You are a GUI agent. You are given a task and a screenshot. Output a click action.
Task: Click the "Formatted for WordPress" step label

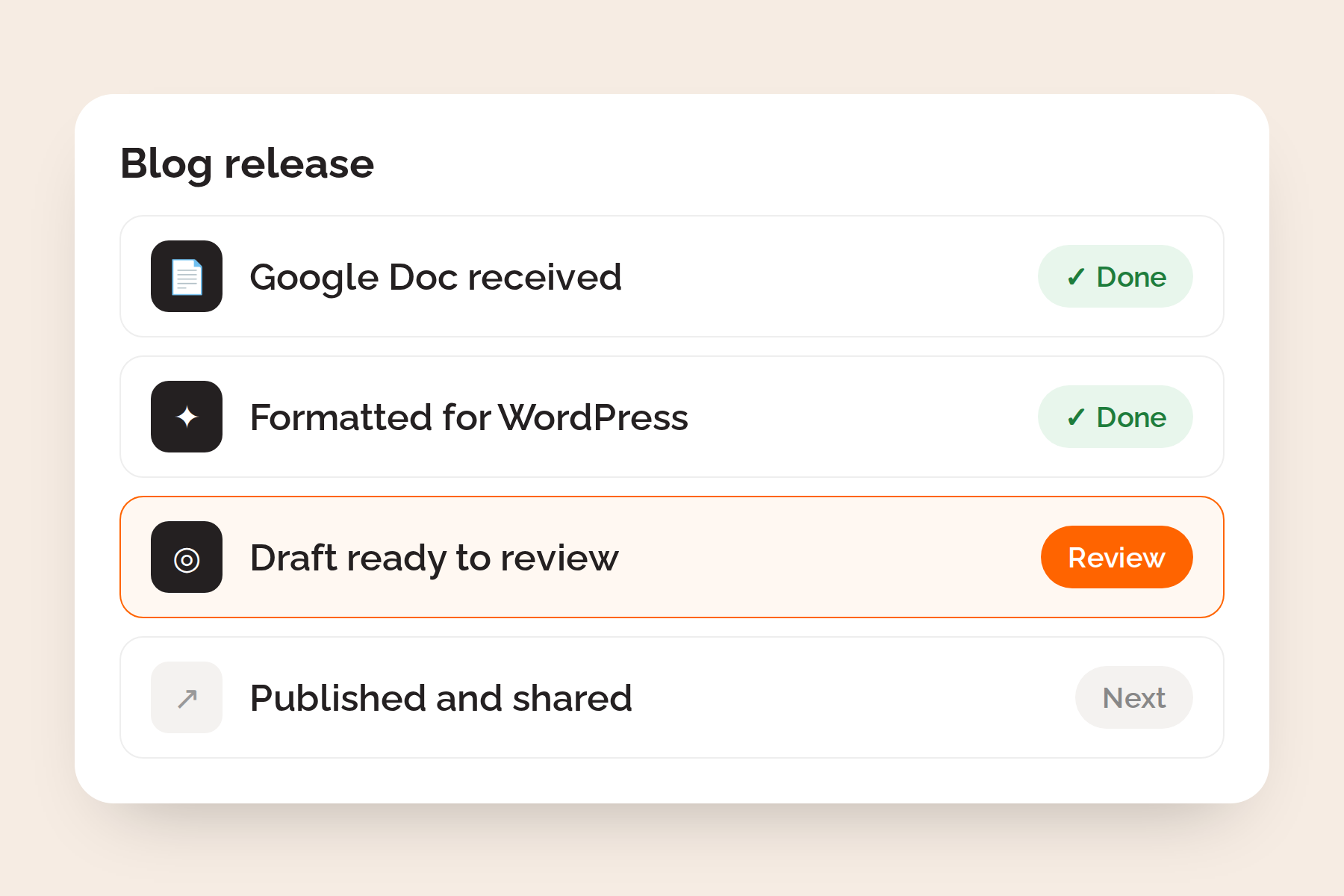[x=469, y=417]
